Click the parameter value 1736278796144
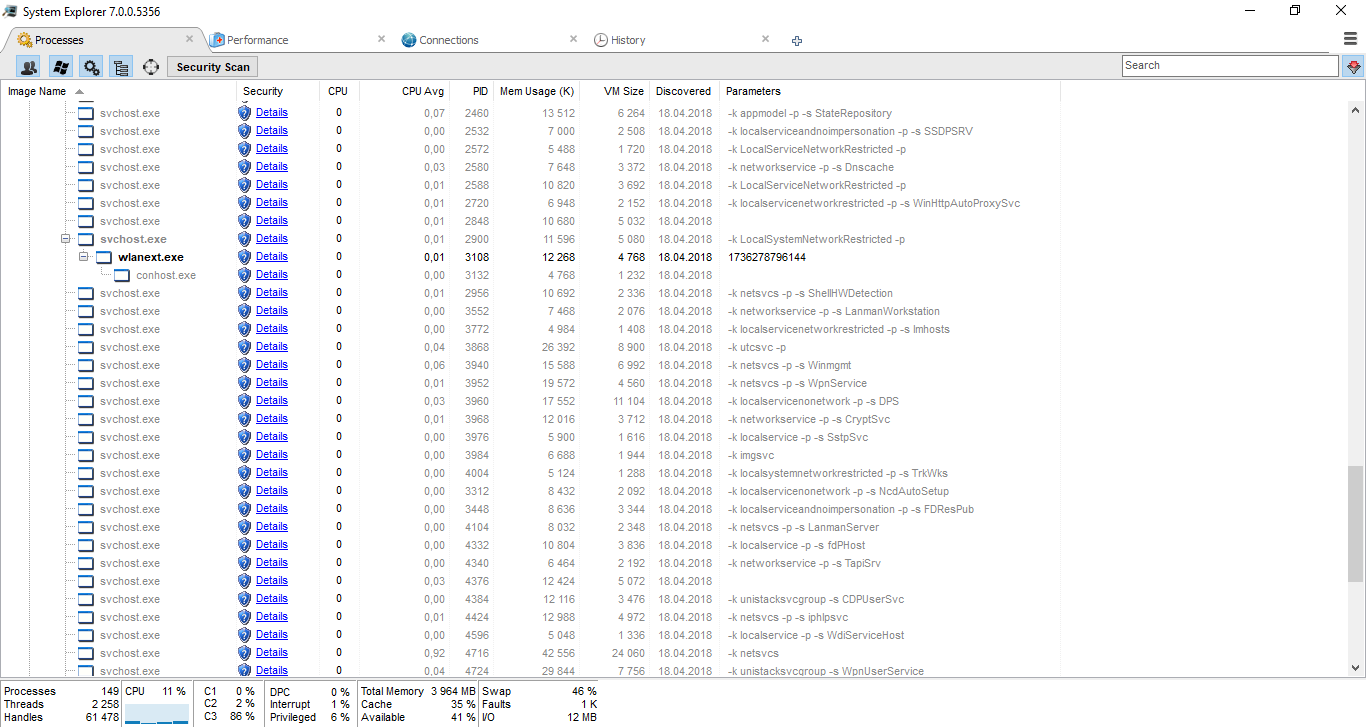The image size is (1366, 728). tap(766, 257)
